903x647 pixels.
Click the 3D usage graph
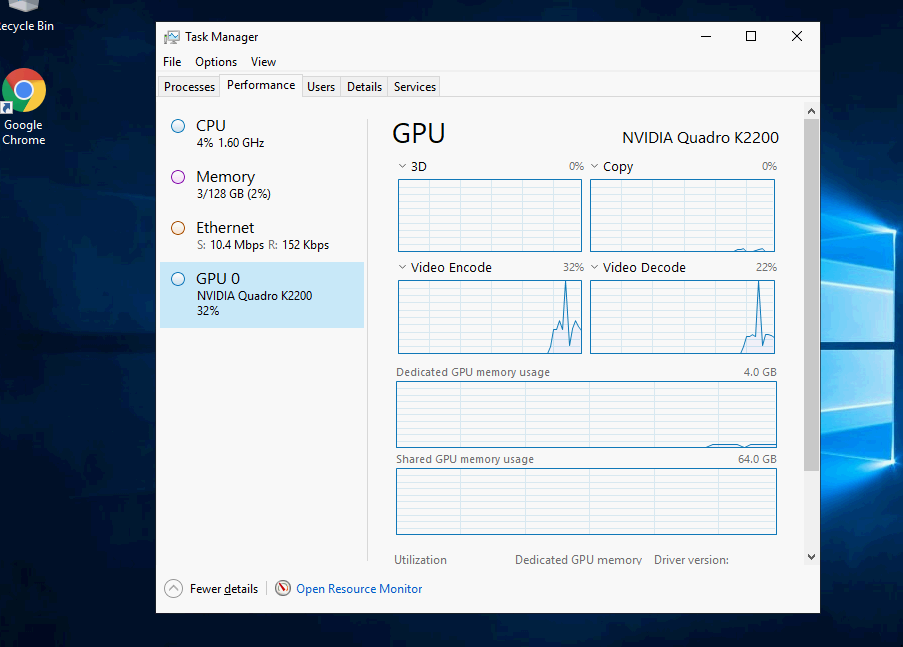(490, 215)
